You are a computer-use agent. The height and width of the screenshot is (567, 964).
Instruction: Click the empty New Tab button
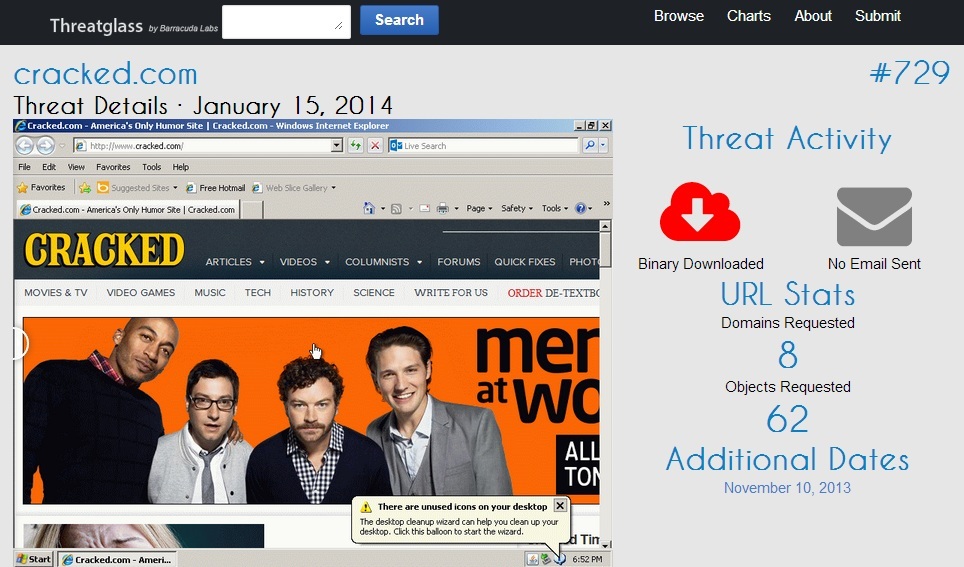point(251,210)
